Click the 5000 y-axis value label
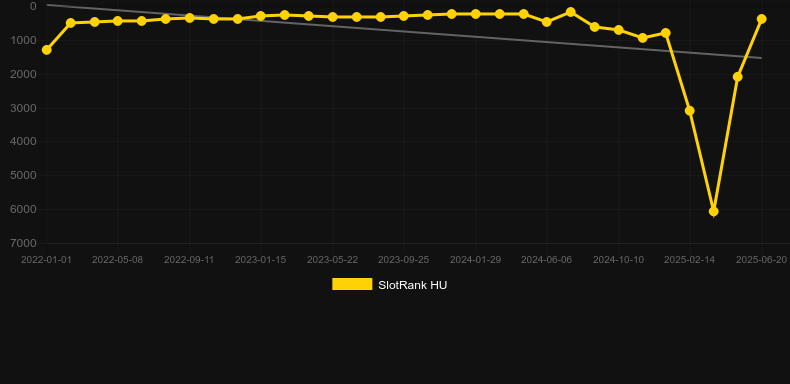This screenshot has height=384, width=790. [x=23, y=175]
